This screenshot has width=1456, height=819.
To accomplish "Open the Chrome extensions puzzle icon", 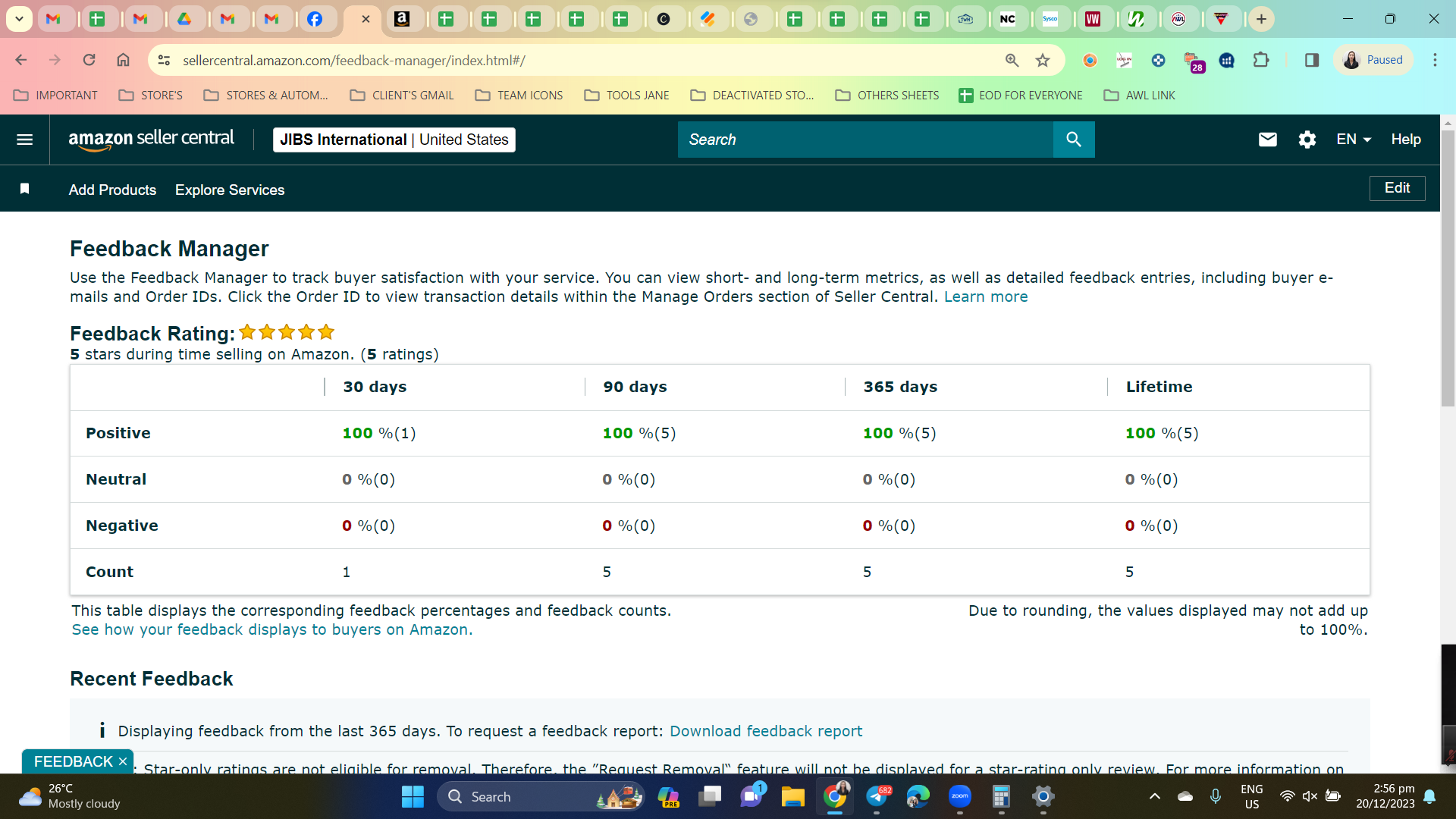I will 1261,60.
